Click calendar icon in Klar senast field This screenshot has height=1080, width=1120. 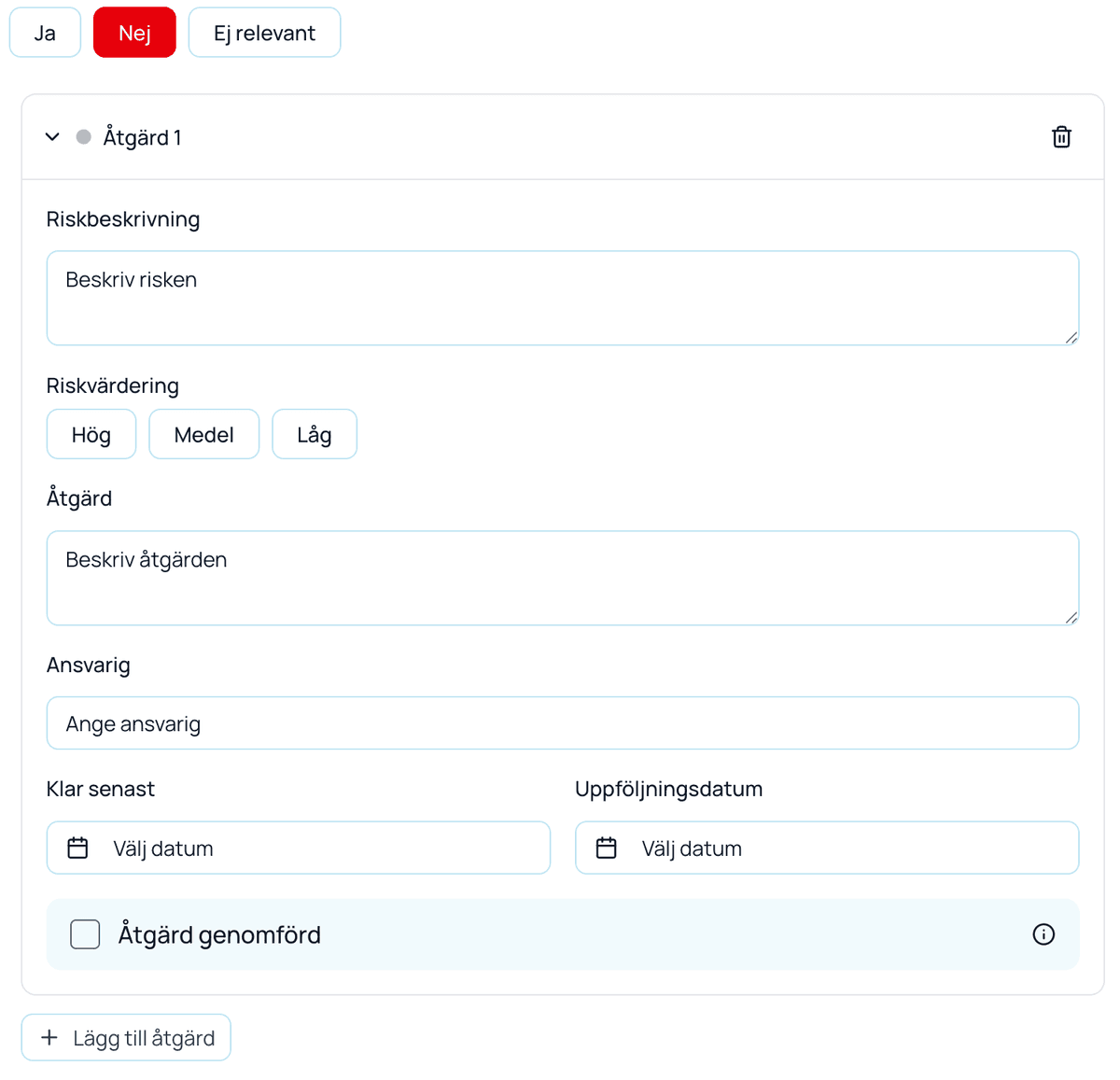coord(78,848)
